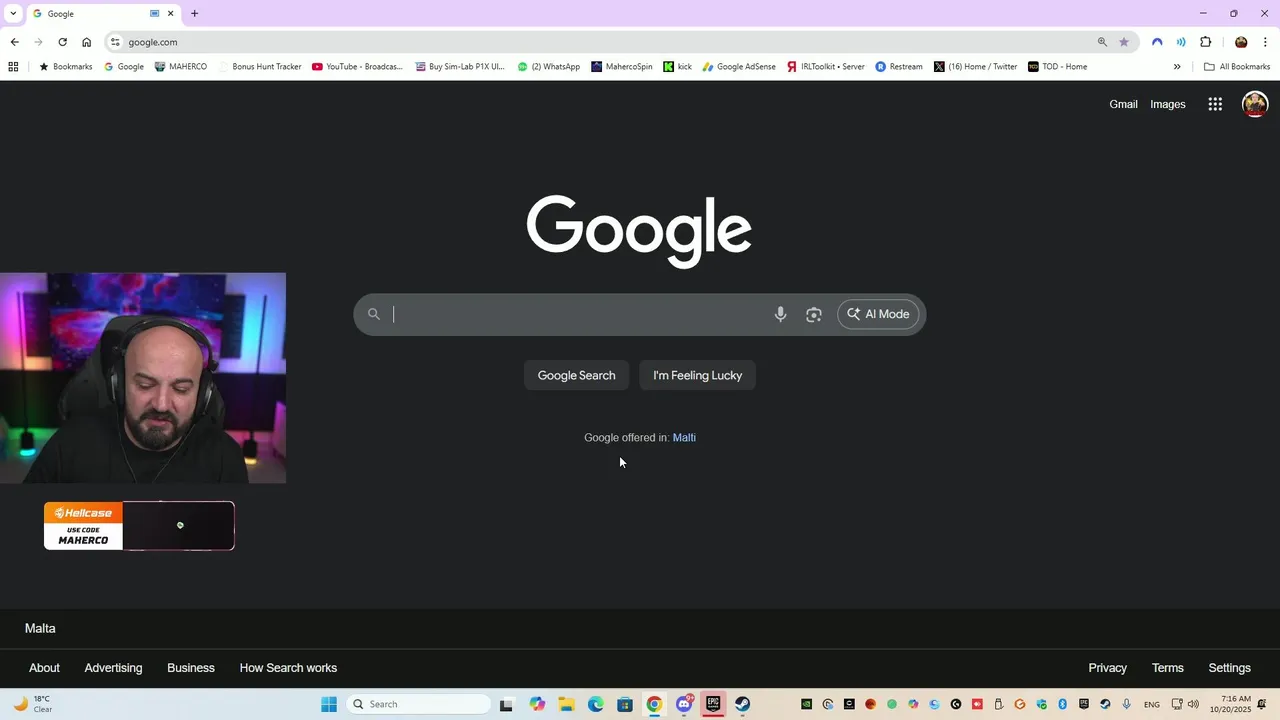Image resolution: width=1280 pixels, height=720 pixels.
Task: Click the microphone voice search icon
Action: pos(781,314)
